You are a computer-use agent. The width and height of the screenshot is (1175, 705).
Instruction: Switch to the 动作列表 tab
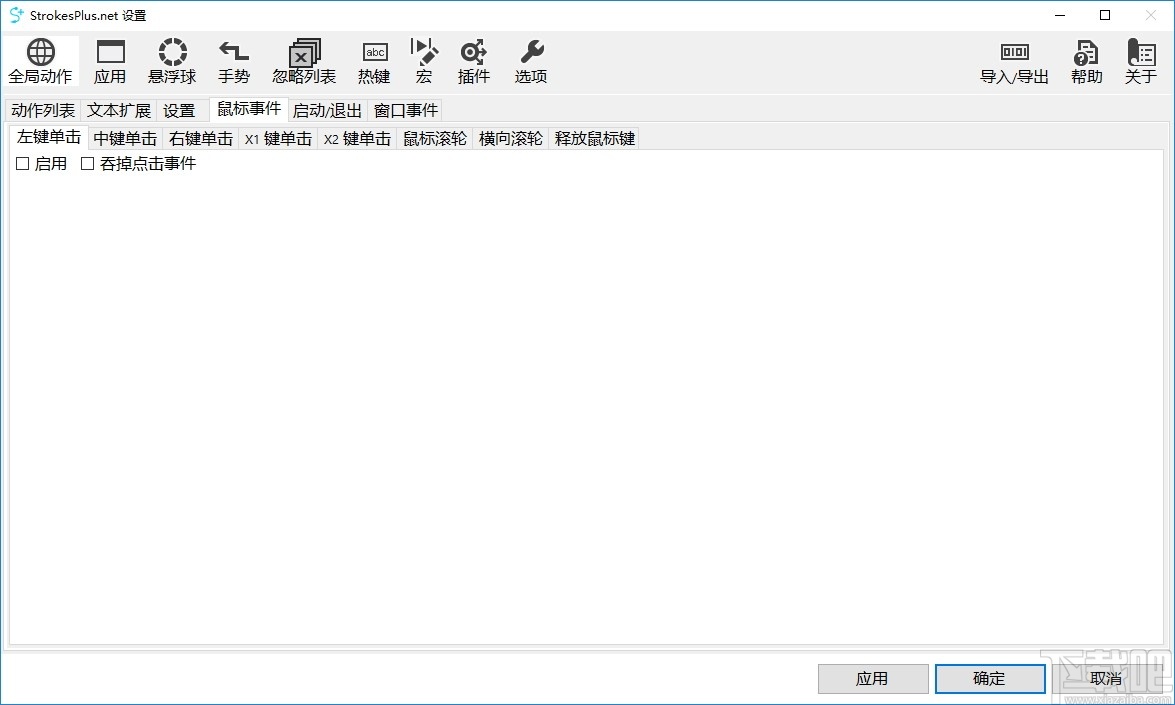42,110
